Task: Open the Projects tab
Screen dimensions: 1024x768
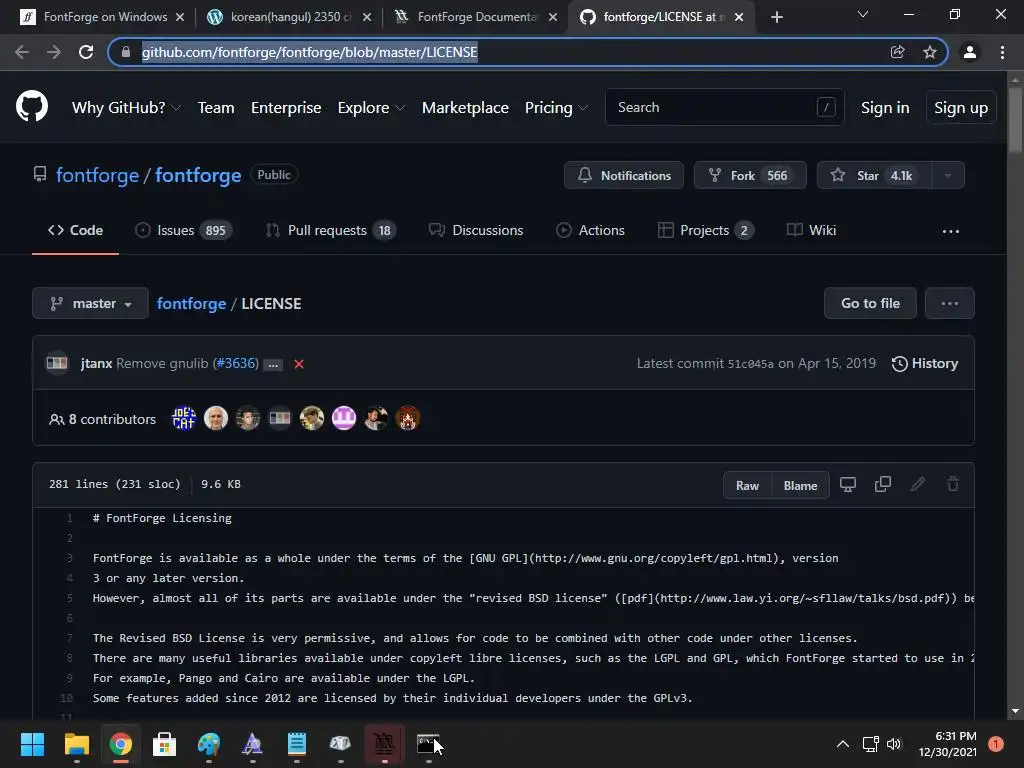Action: point(705,231)
